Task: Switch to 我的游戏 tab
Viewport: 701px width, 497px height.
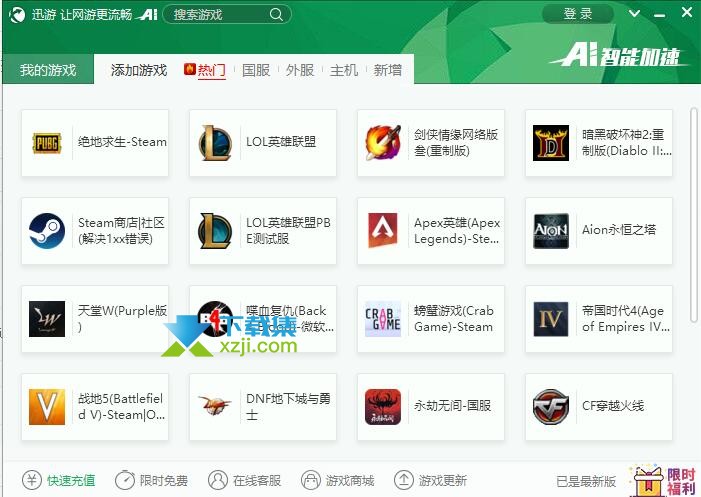Action: (48, 70)
